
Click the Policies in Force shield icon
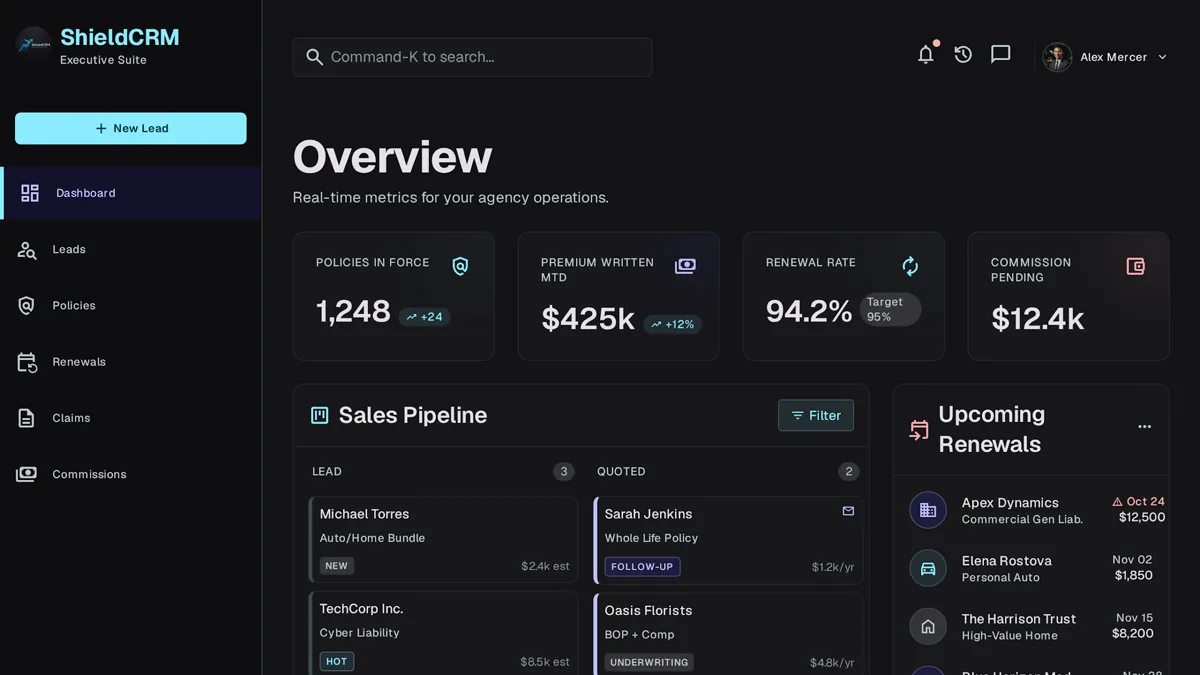click(460, 266)
